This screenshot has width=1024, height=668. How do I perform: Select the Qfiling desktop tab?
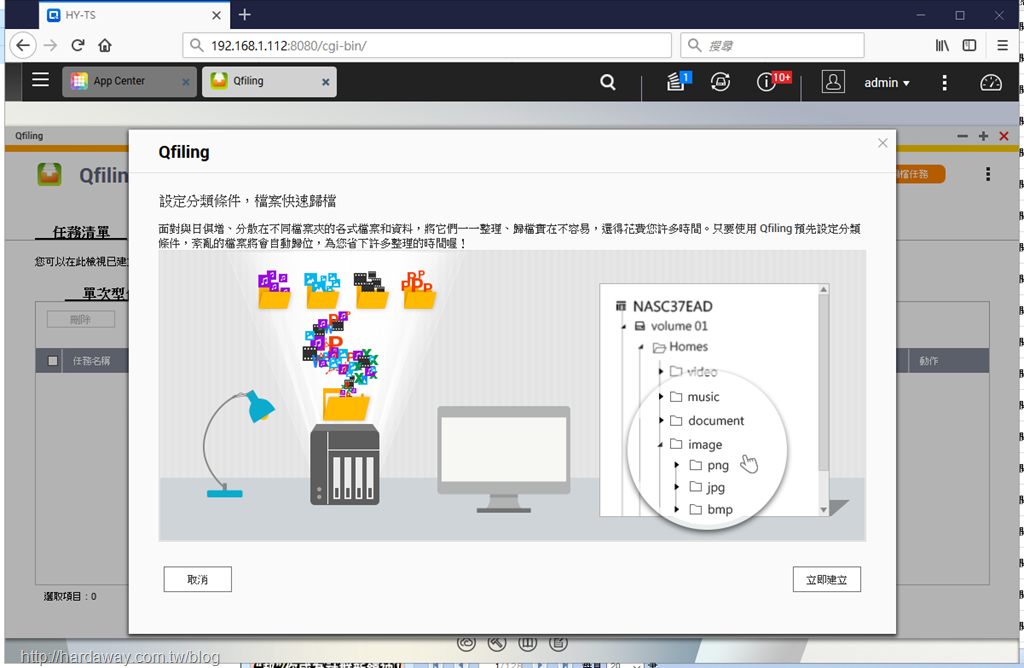coord(269,81)
